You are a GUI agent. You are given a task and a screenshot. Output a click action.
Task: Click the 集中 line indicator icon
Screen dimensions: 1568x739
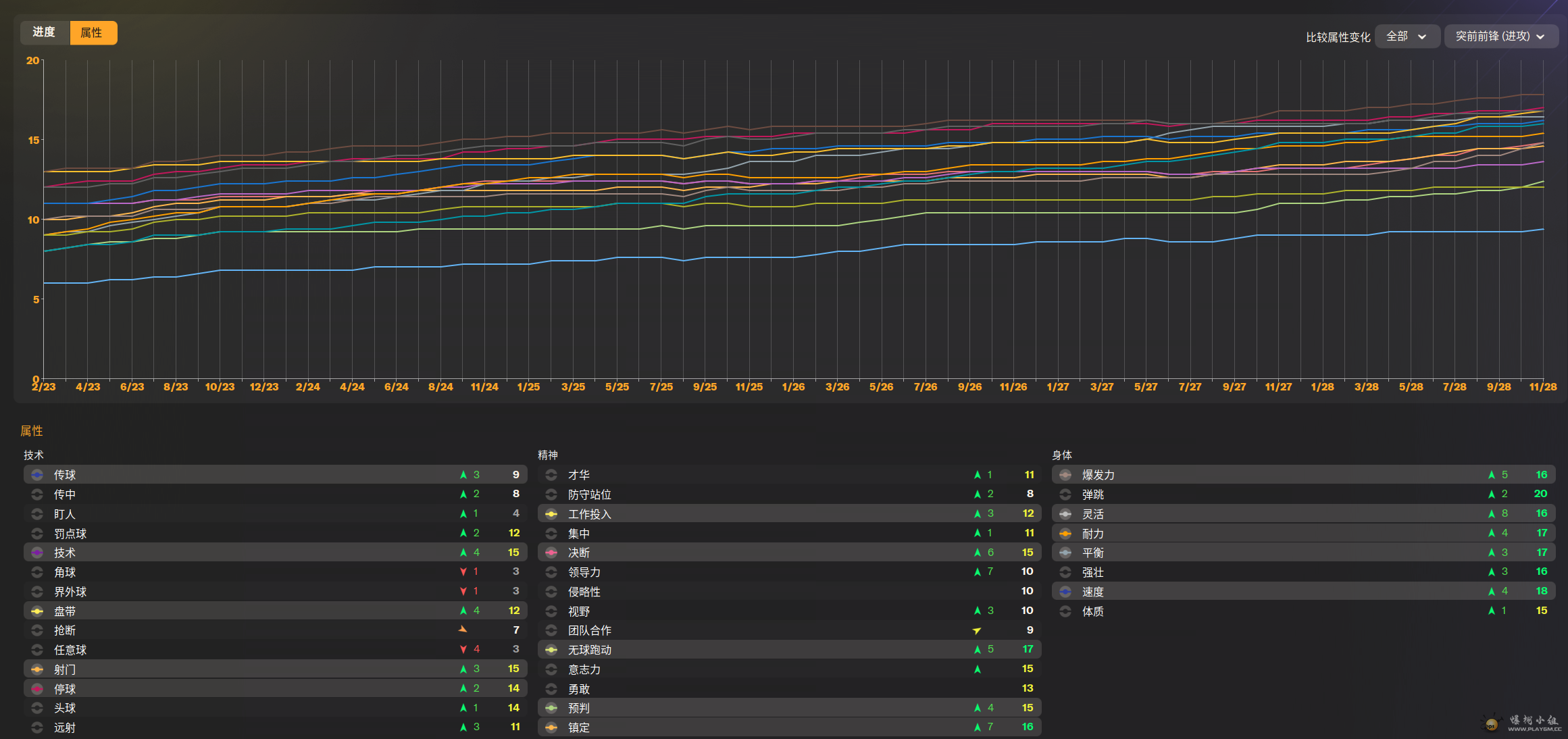[x=551, y=534]
